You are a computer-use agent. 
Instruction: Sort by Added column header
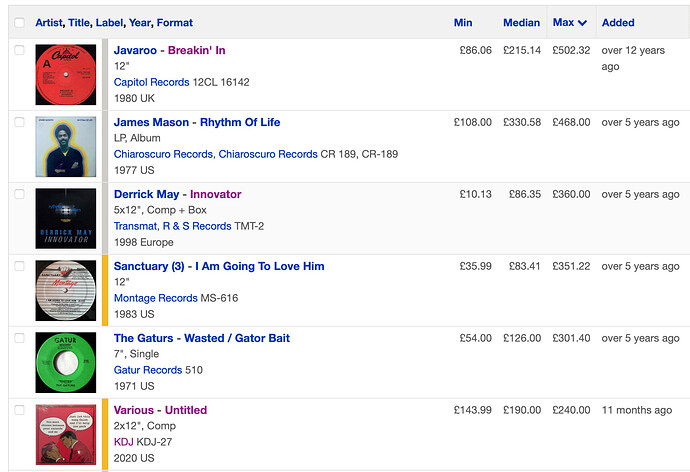tap(618, 22)
